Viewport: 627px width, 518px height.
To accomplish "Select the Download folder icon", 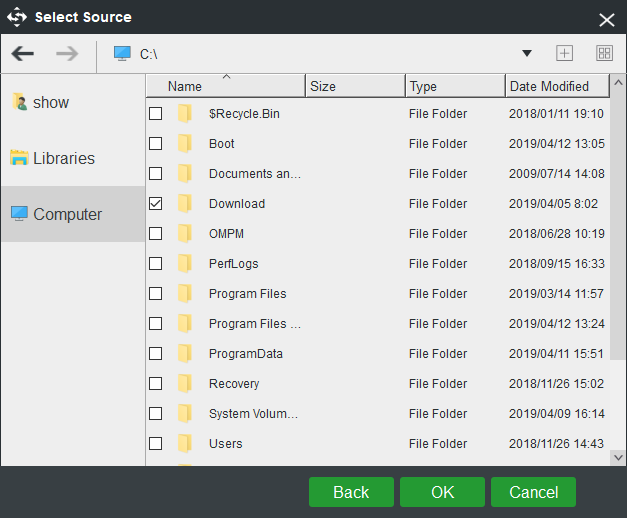I will pos(184,204).
